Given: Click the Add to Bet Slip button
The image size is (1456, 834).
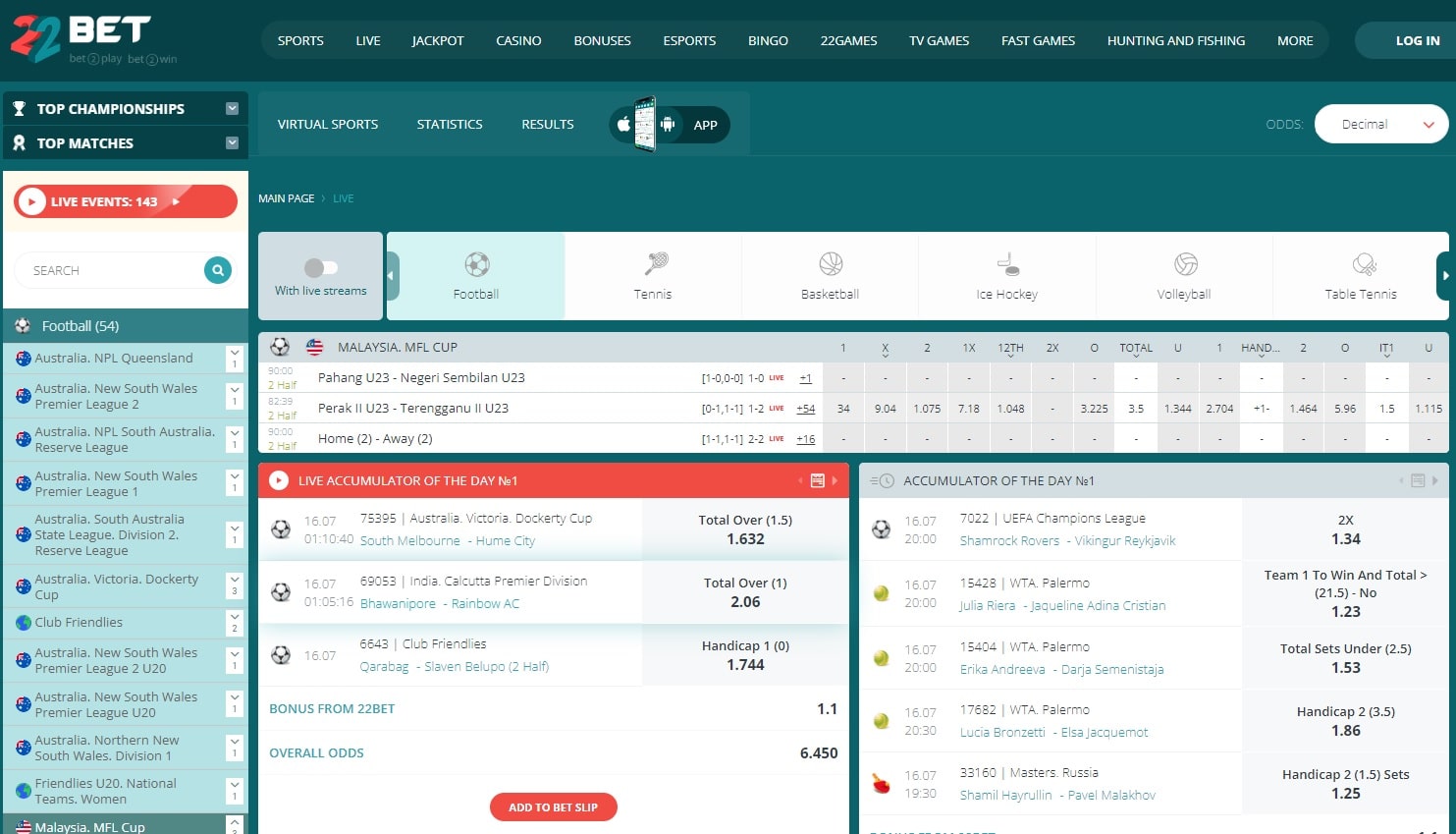Looking at the screenshot, I should click(553, 807).
